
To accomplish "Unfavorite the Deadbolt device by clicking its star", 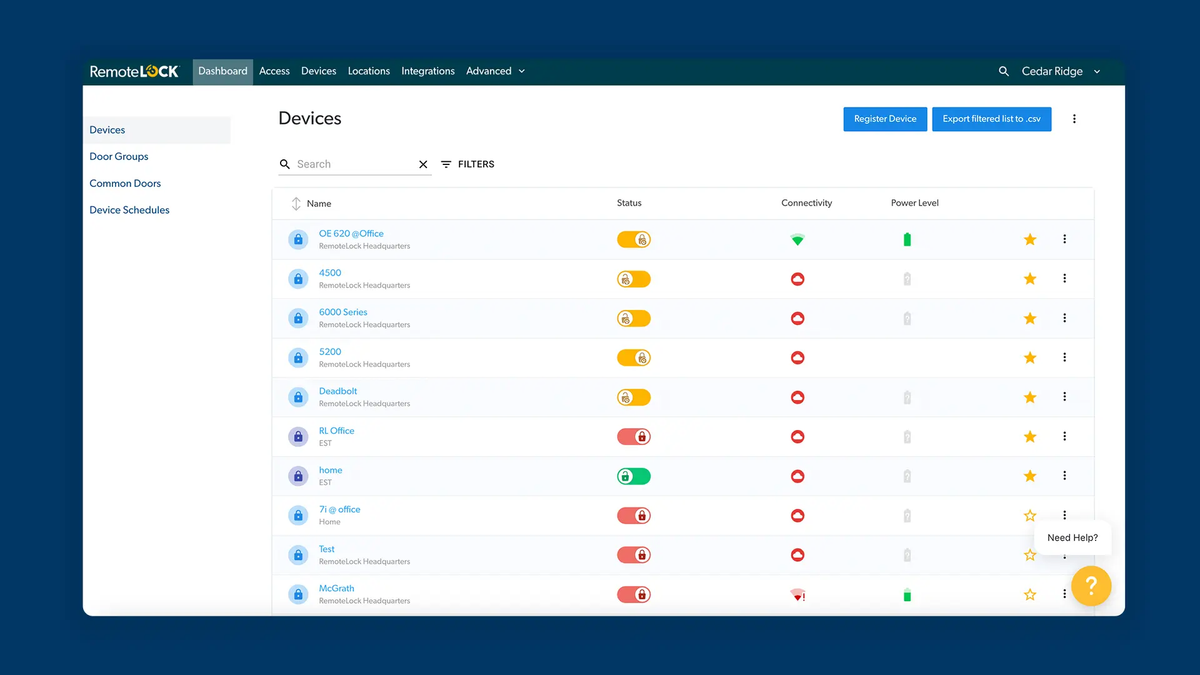I will (x=1030, y=397).
